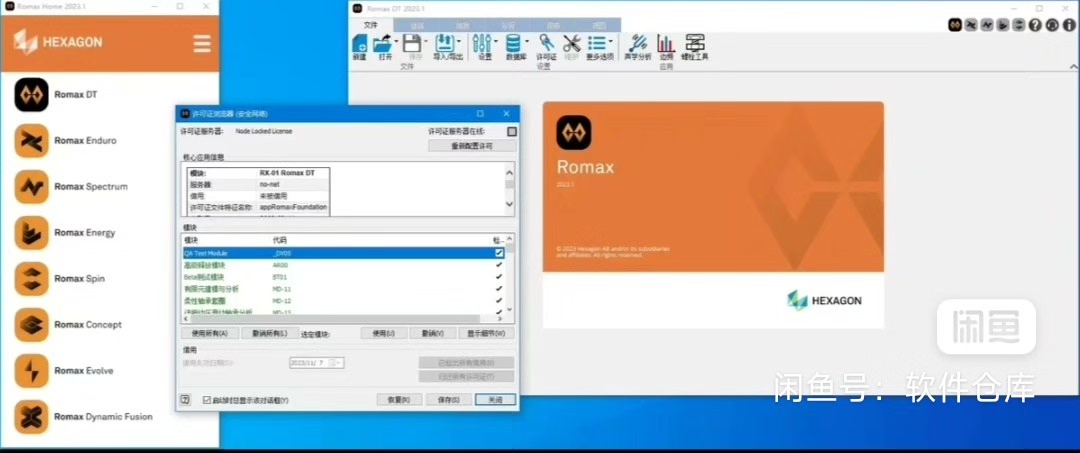Click the 关闭 button in the dialog

495,399
